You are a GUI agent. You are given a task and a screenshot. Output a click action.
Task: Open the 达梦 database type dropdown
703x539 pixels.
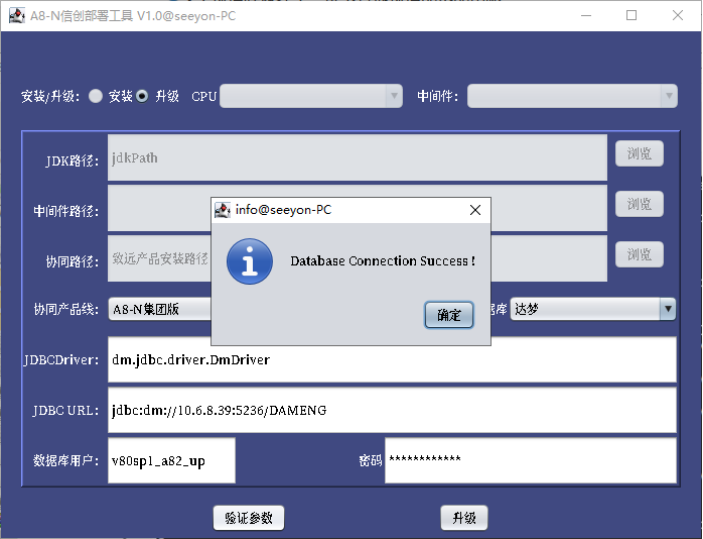click(593, 309)
